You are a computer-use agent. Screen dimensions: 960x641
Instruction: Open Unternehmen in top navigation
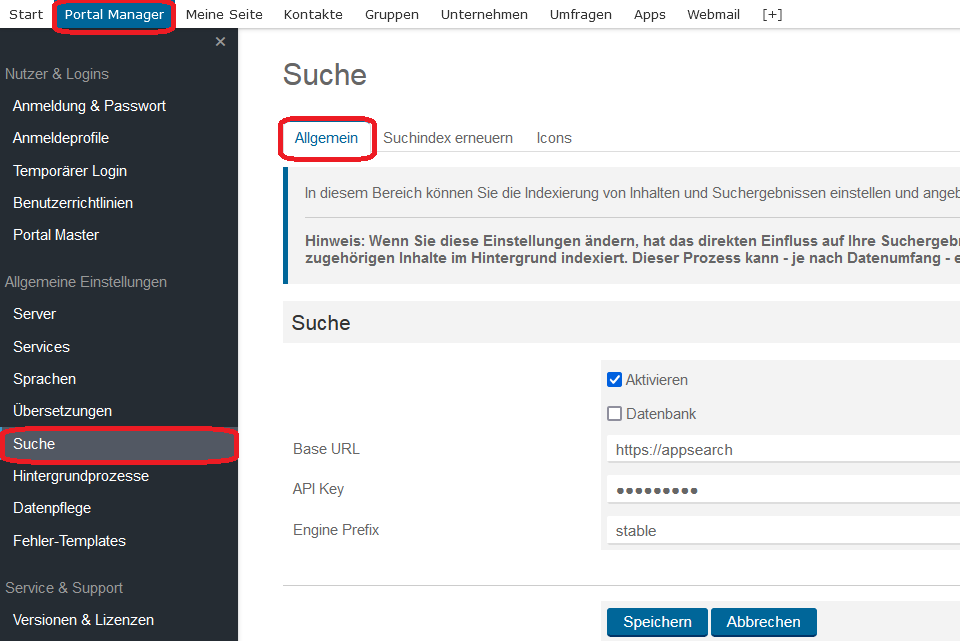(x=484, y=15)
